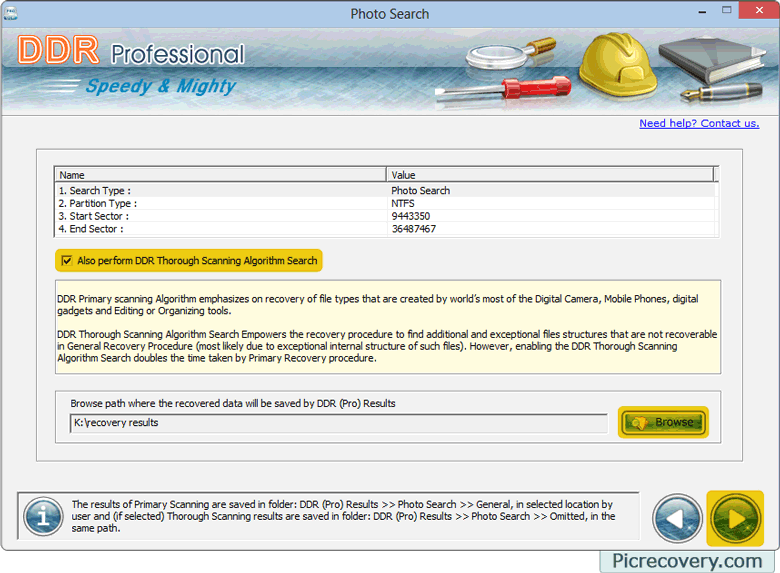780x573 pixels.
Task: Click the Browse button
Action: click(x=663, y=422)
